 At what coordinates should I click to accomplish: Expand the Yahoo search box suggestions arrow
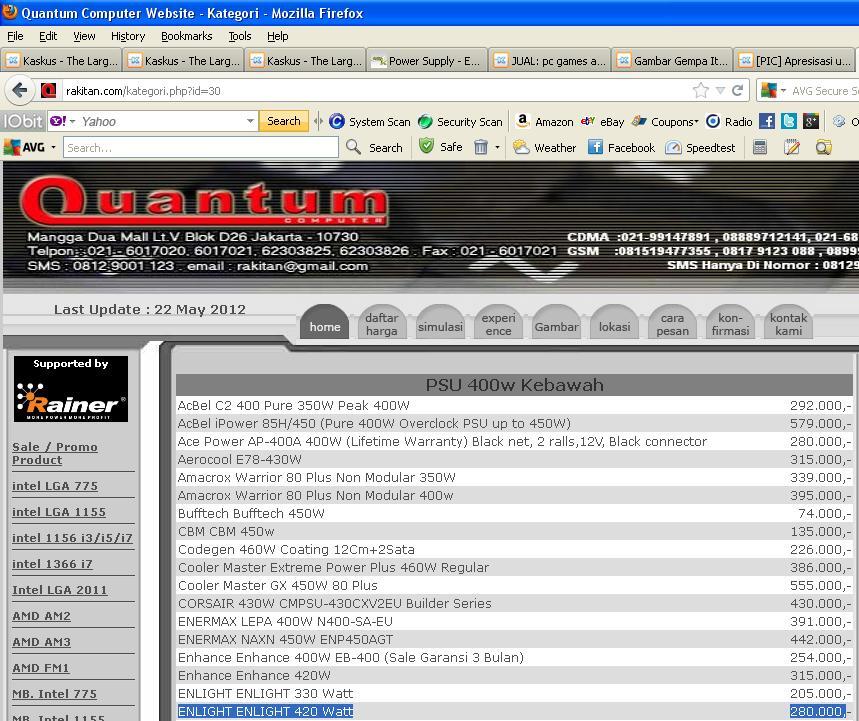[x=250, y=121]
